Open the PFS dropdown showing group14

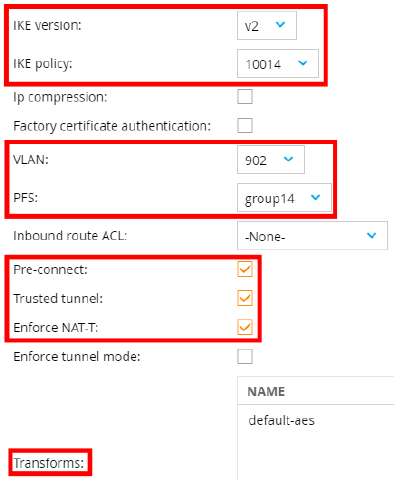click(284, 197)
